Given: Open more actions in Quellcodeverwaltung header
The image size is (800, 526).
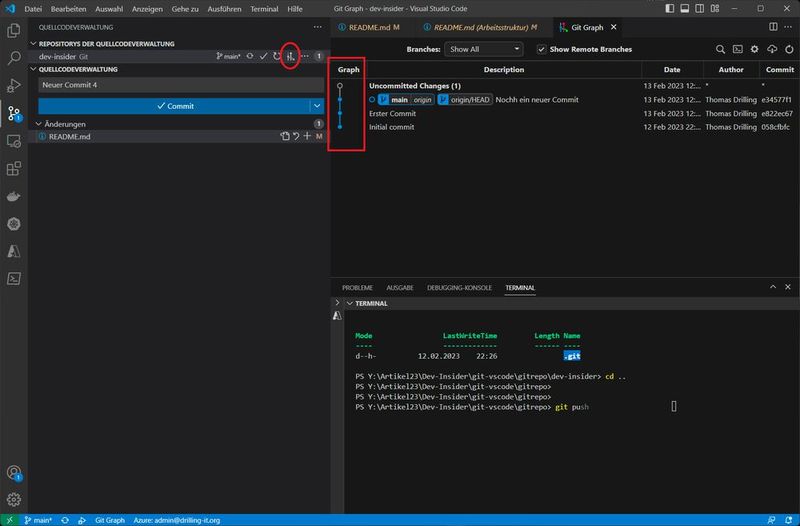Looking at the screenshot, I should [317, 27].
